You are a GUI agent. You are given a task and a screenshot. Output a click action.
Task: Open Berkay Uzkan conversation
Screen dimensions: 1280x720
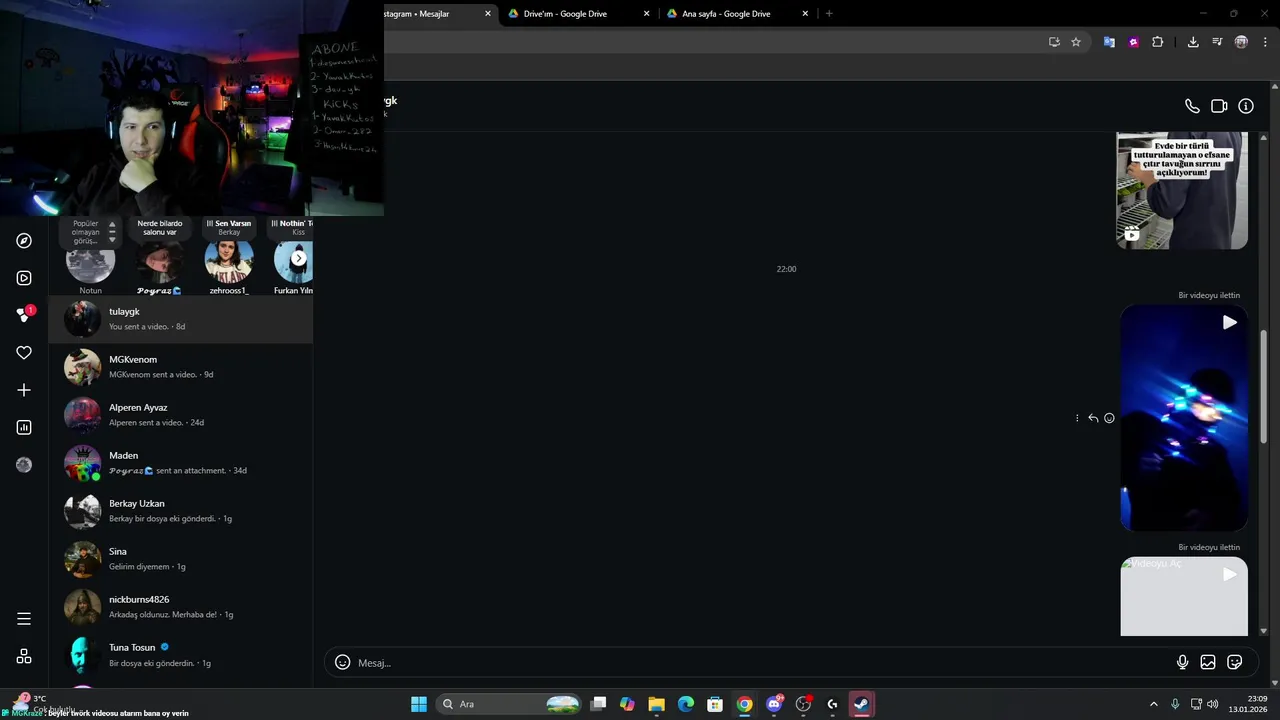181,511
